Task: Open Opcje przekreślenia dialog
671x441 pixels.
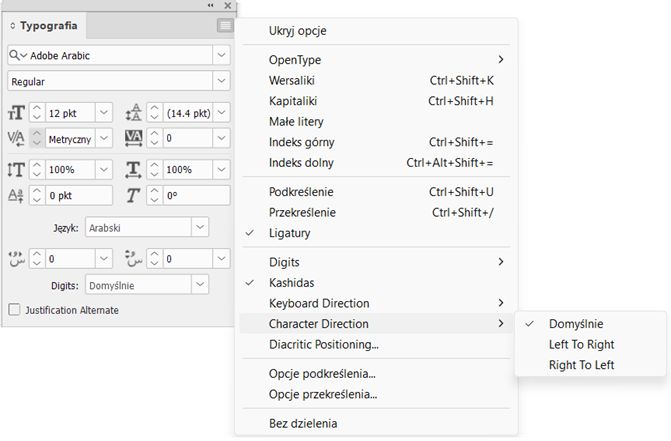Action: pos(377,394)
